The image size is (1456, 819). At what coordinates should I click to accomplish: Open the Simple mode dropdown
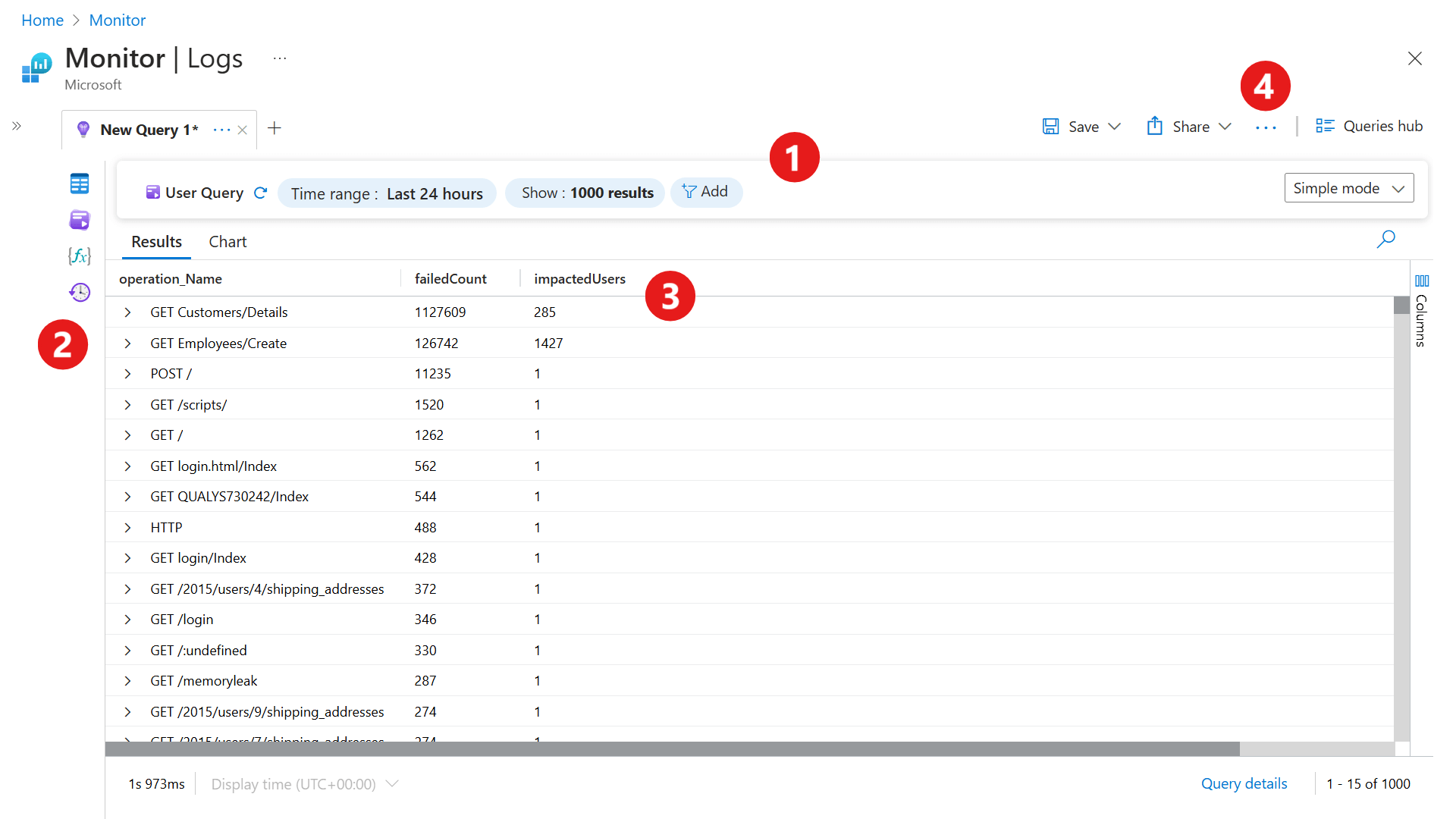[x=1348, y=188]
